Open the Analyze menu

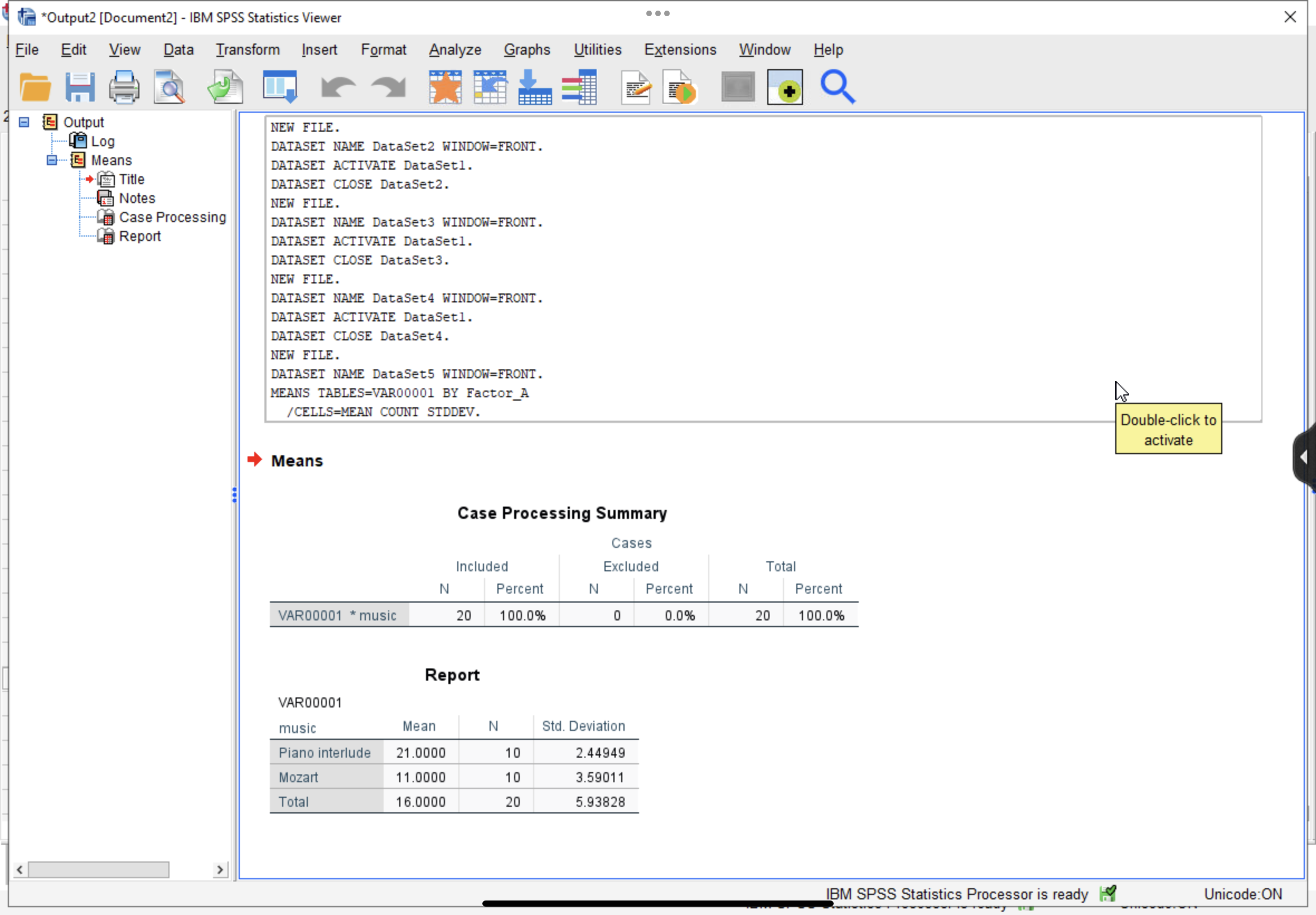pos(454,50)
